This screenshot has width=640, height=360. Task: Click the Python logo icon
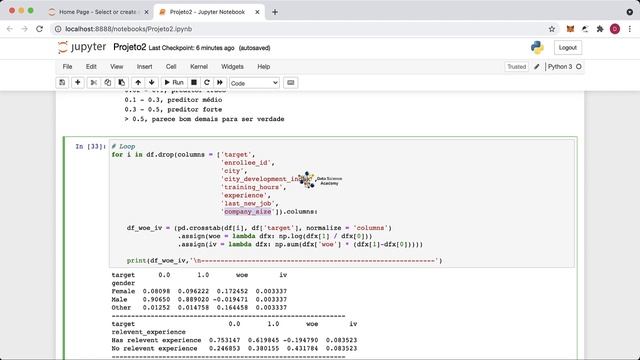(537, 48)
